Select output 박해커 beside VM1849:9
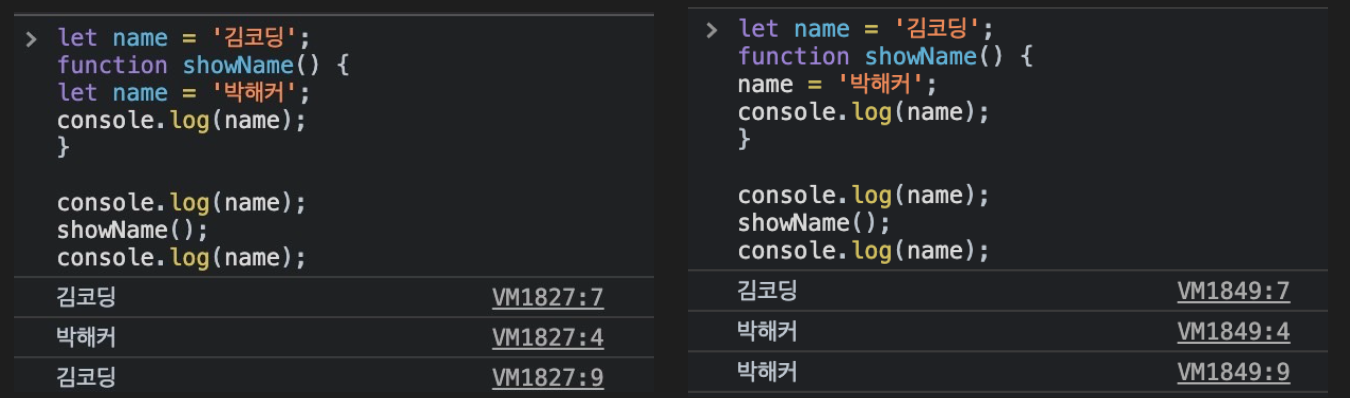 [768, 373]
